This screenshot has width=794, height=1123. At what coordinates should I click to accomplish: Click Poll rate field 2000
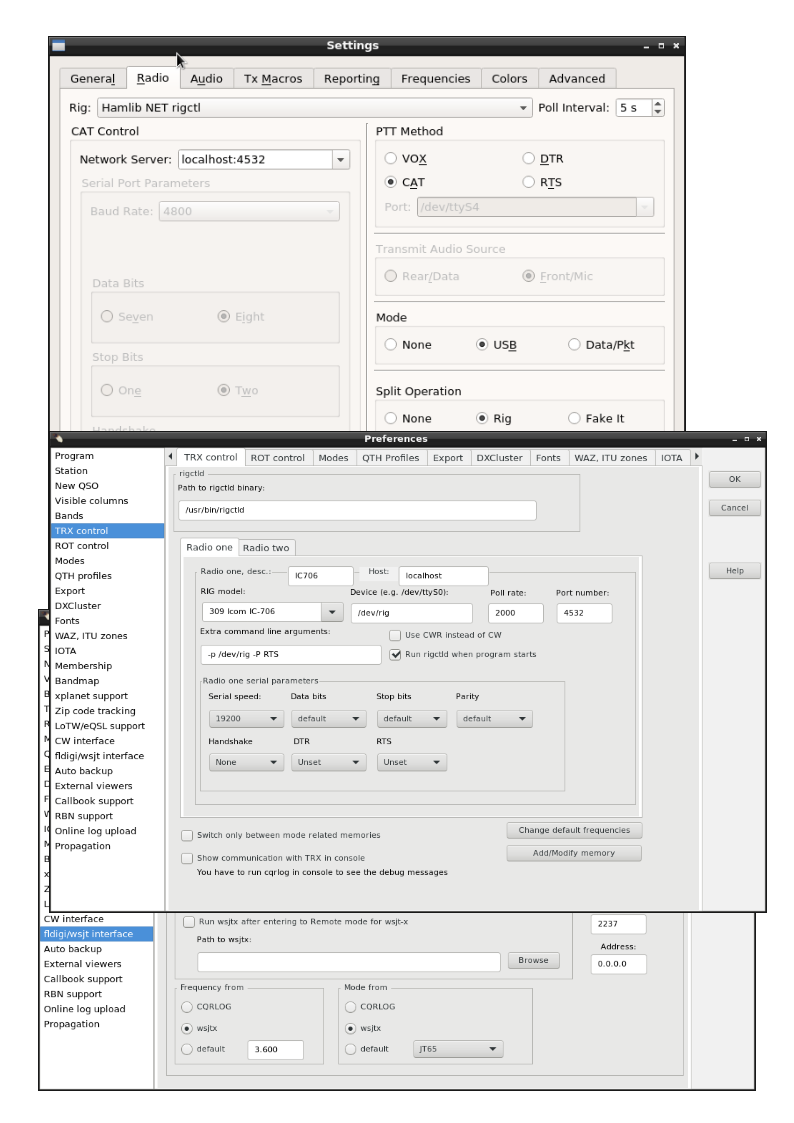(x=515, y=613)
